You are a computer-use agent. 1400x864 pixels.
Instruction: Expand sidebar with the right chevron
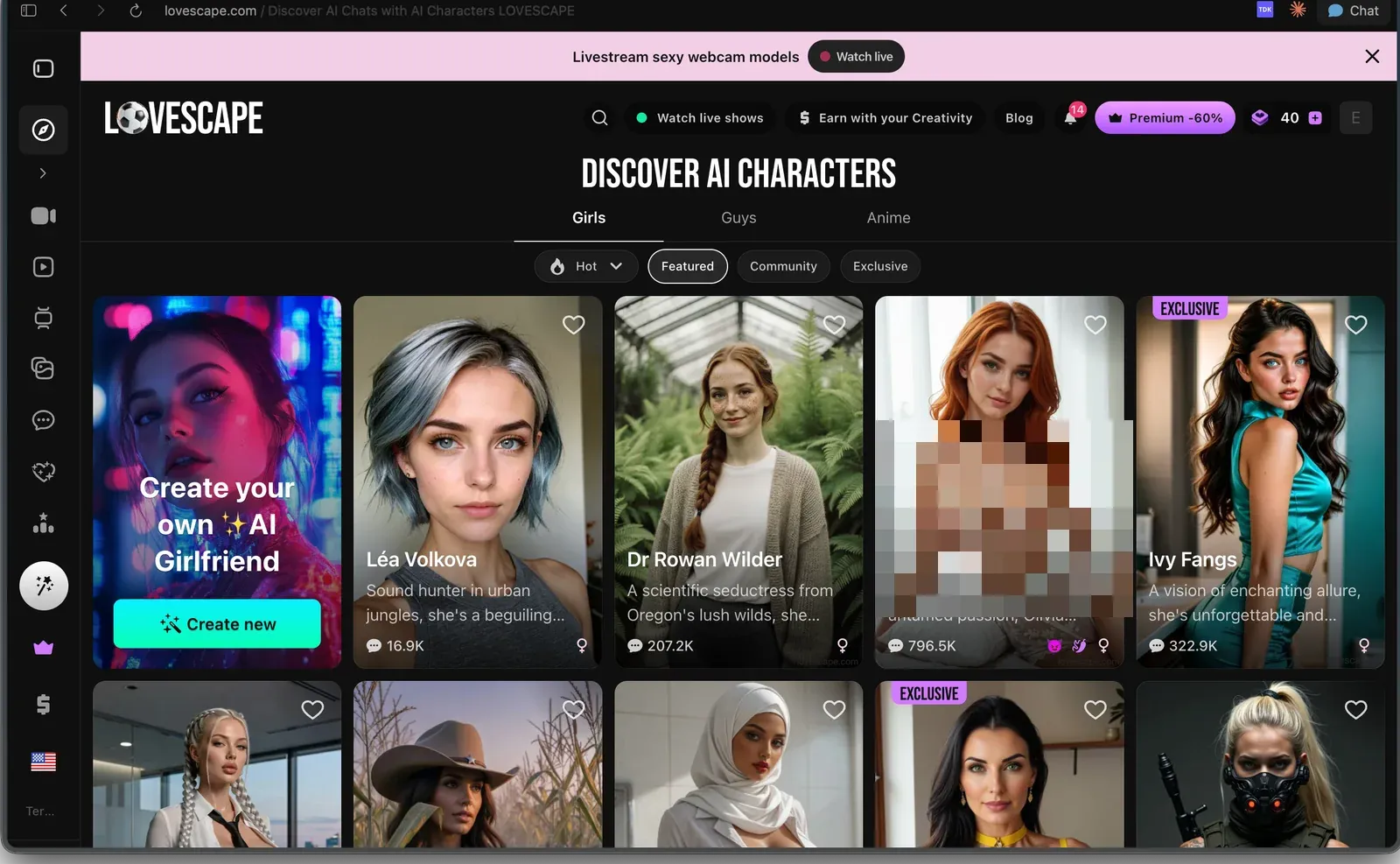[x=43, y=173]
